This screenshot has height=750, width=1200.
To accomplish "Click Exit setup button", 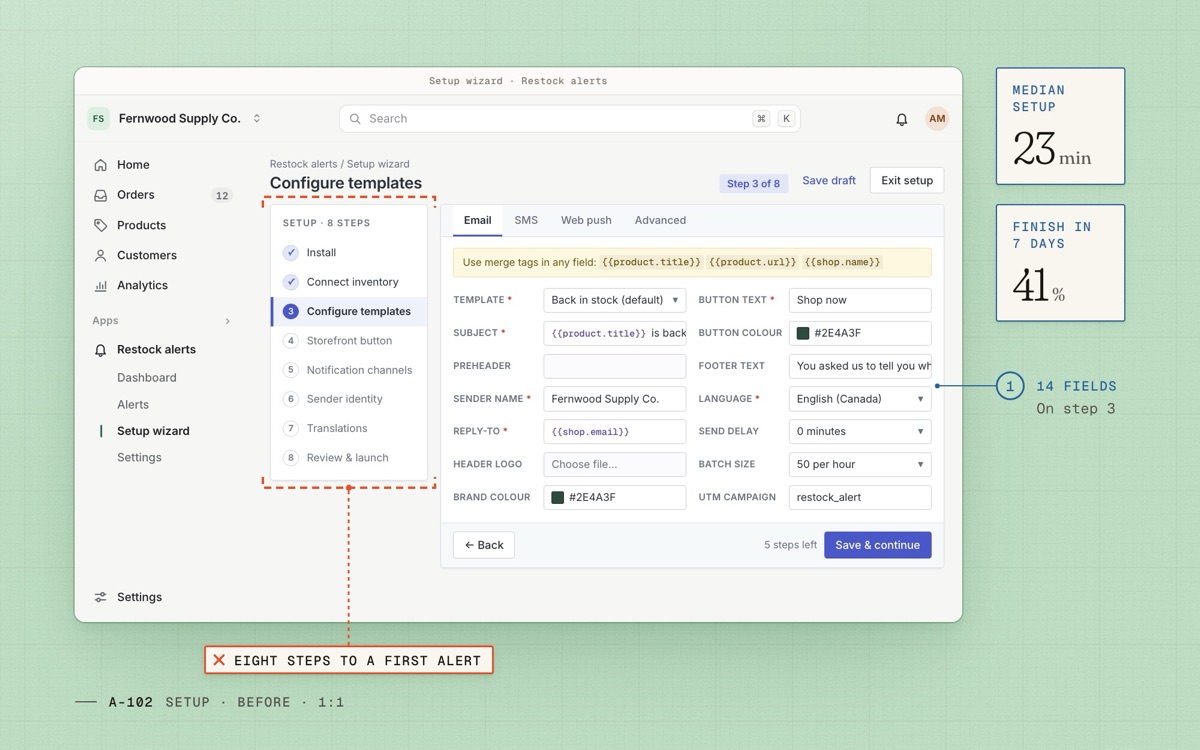I will tap(907, 181).
